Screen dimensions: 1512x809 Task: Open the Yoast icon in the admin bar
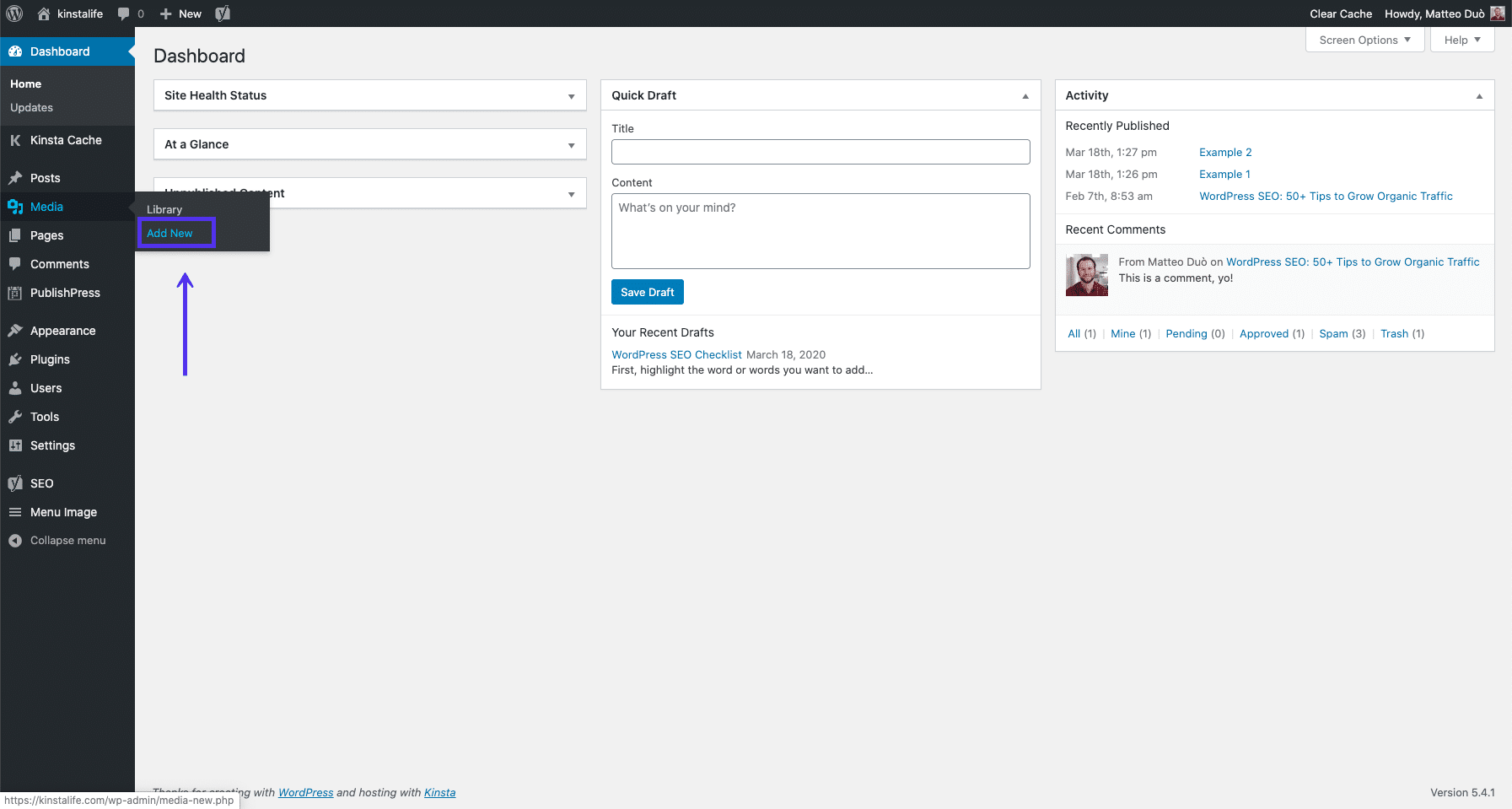coord(222,13)
